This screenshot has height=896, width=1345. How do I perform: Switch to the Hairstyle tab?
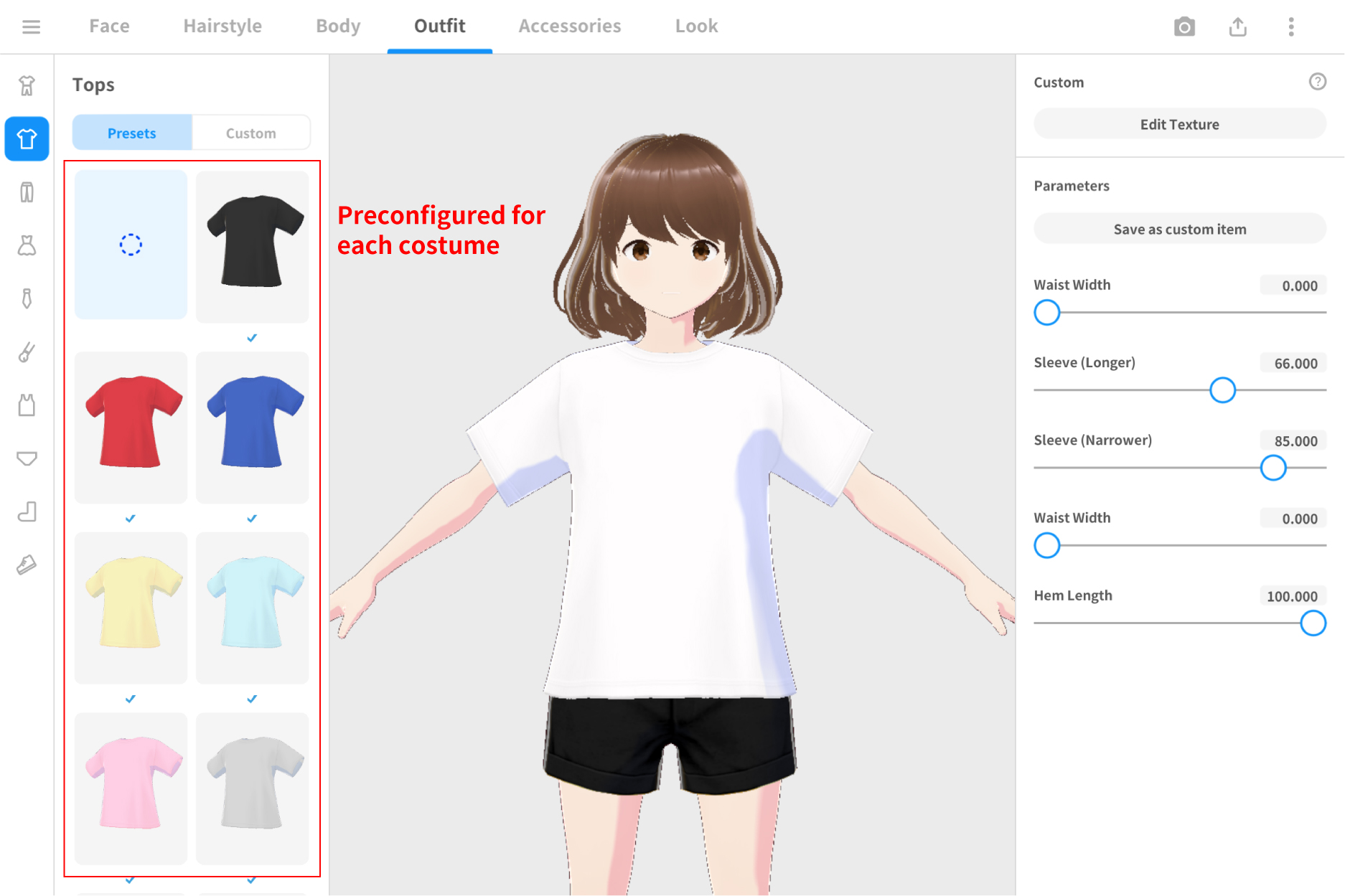[222, 27]
